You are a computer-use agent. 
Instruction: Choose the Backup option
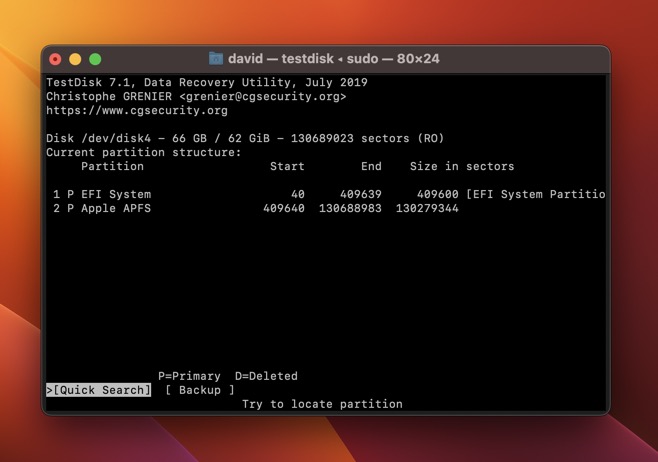pyautogui.click(x=200, y=390)
